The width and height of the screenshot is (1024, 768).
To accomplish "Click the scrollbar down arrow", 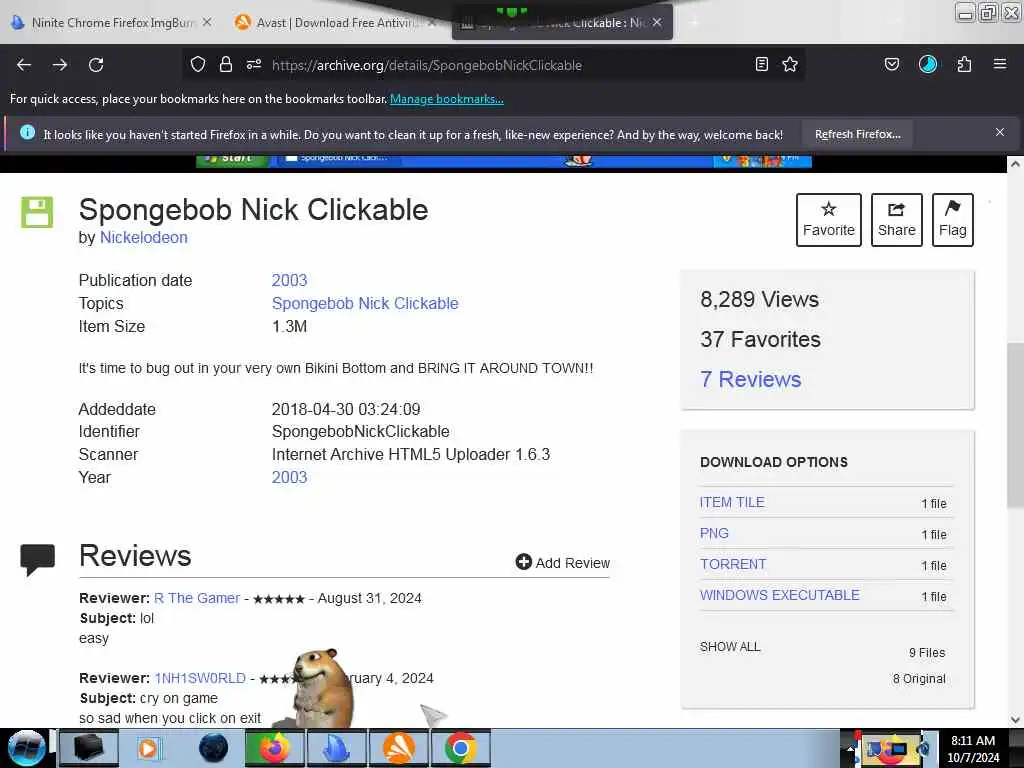I will click(x=1015, y=720).
